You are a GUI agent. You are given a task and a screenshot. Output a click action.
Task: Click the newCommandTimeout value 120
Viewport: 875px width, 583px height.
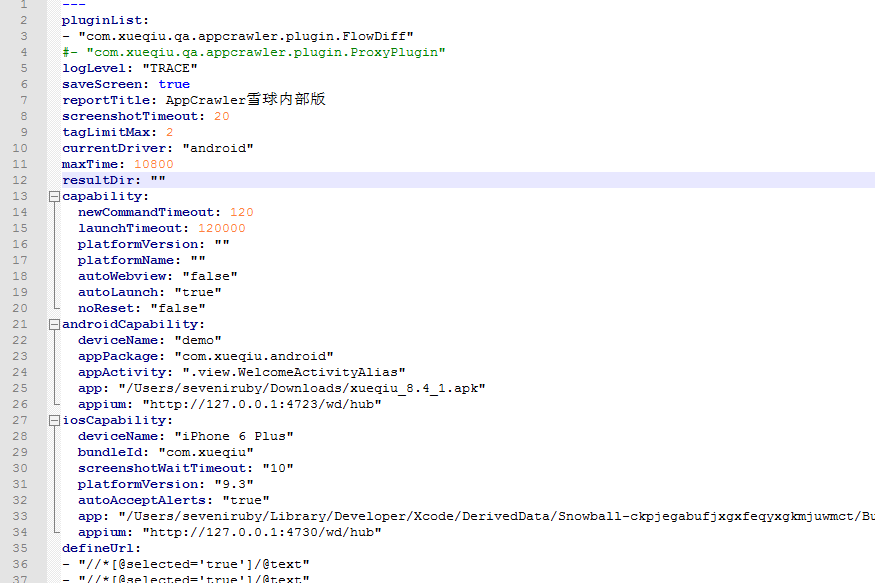coord(242,213)
